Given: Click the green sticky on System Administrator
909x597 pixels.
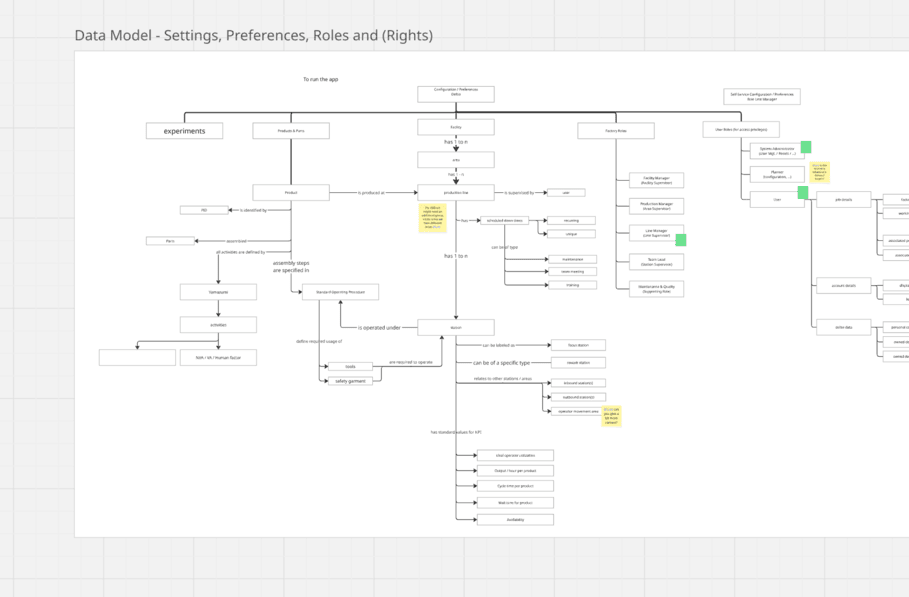Looking at the screenshot, I should coord(806,147).
